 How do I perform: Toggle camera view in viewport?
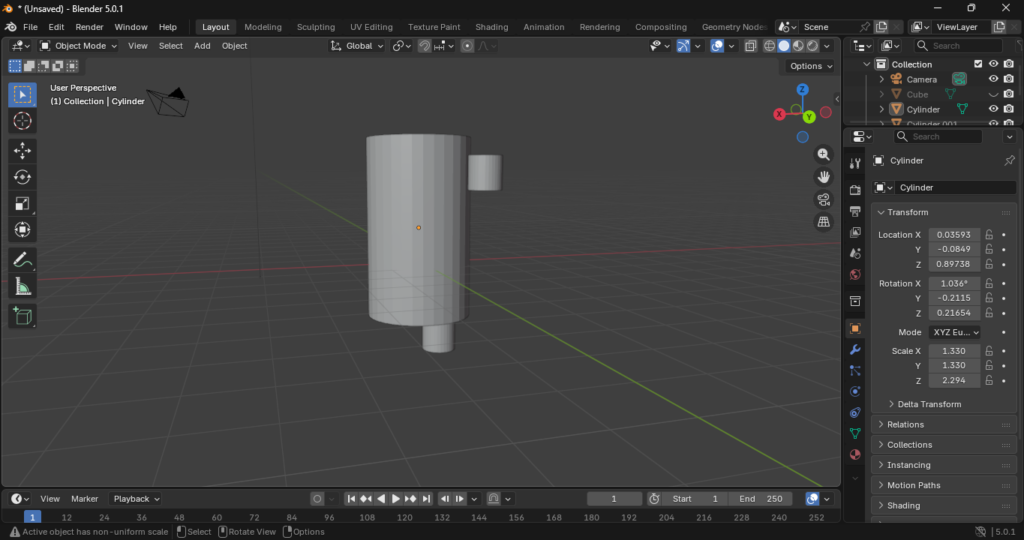pyautogui.click(x=824, y=199)
